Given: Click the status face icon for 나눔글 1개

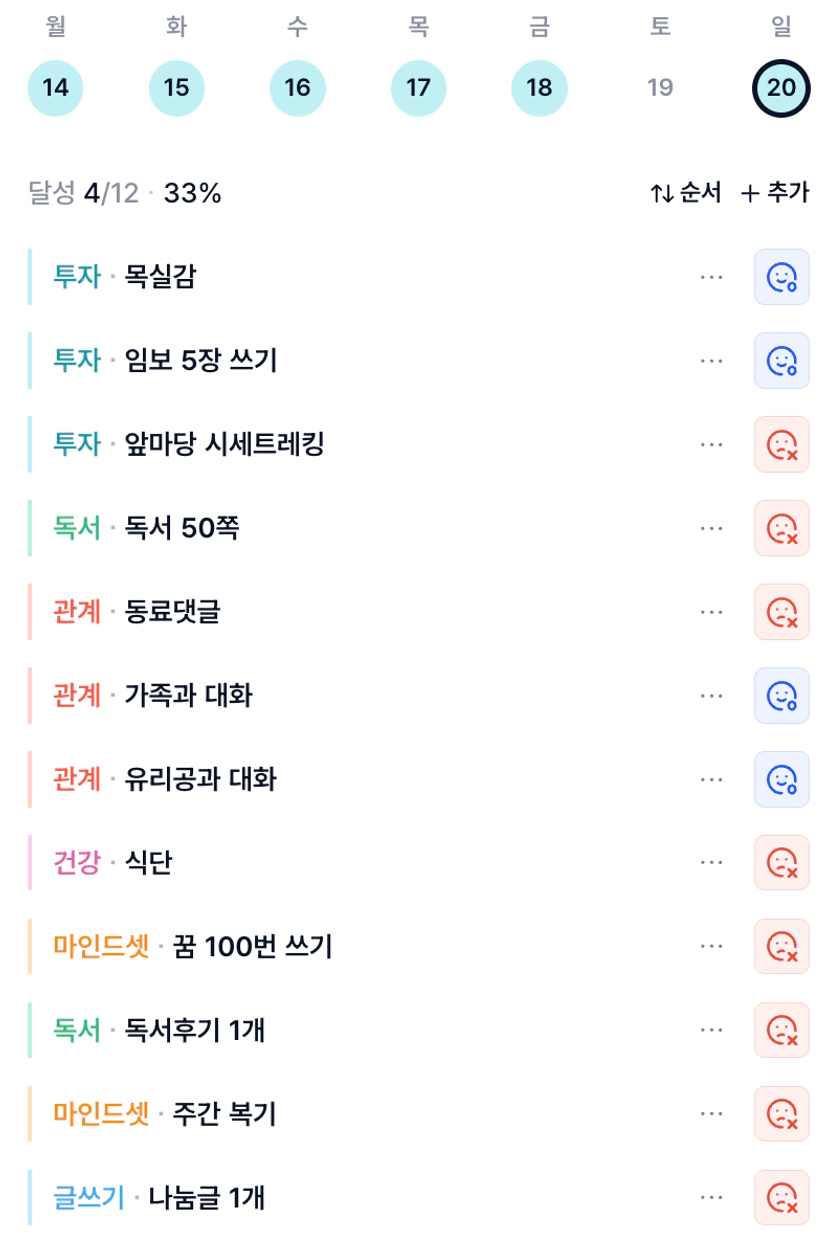Looking at the screenshot, I should [781, 1197].
